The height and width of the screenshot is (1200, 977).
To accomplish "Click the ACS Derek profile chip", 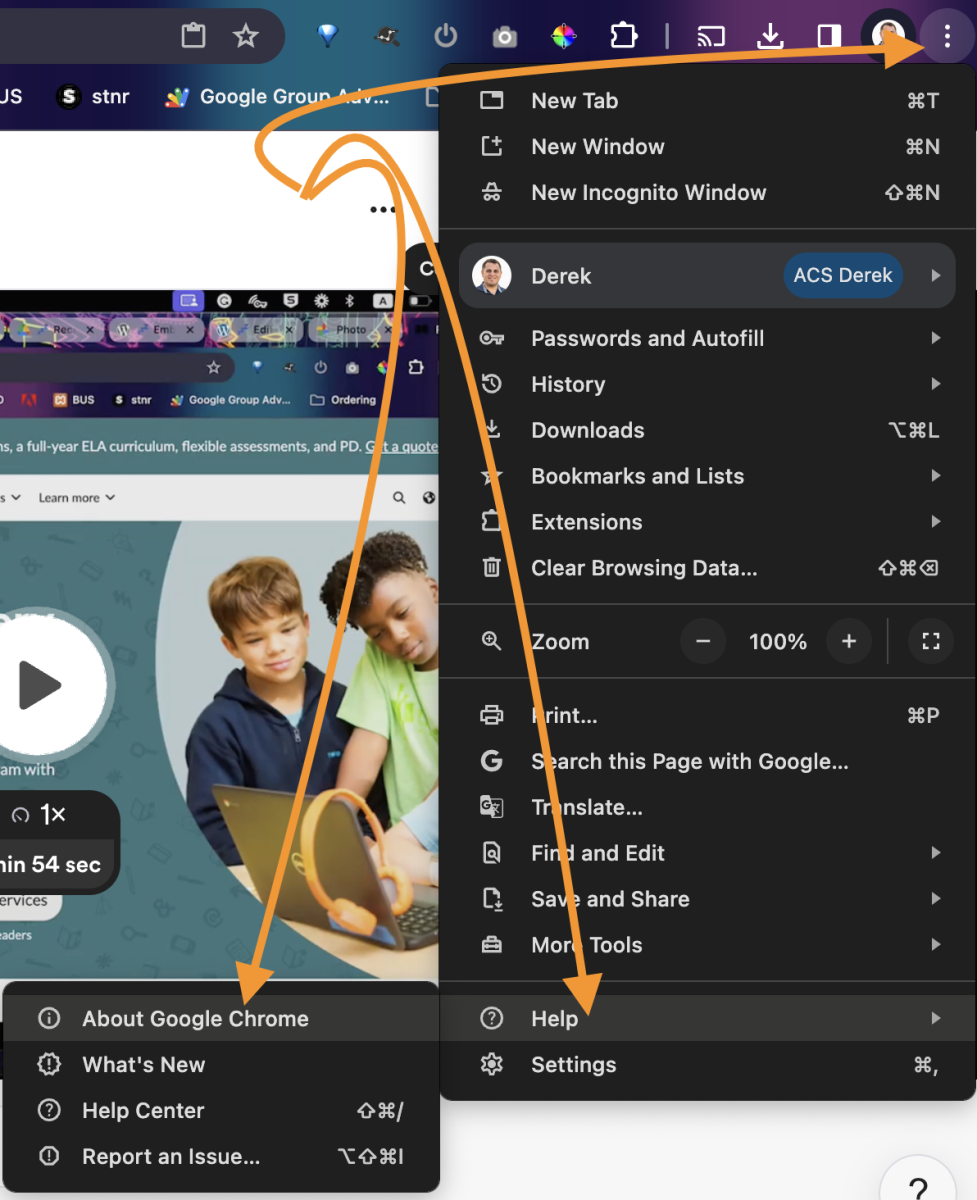I will pyautogui.click(x=843, y=275).
